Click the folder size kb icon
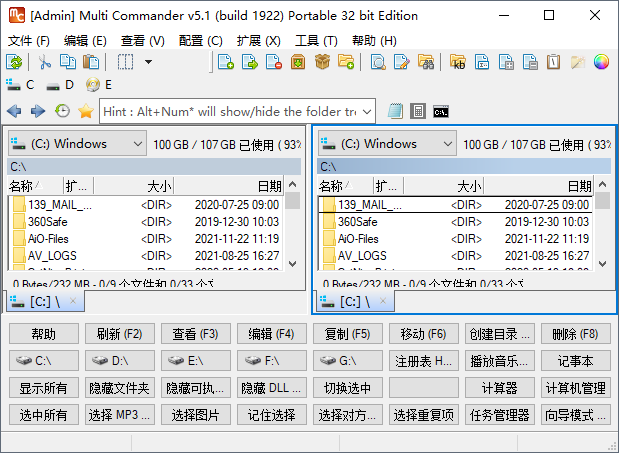 [458, 62]
